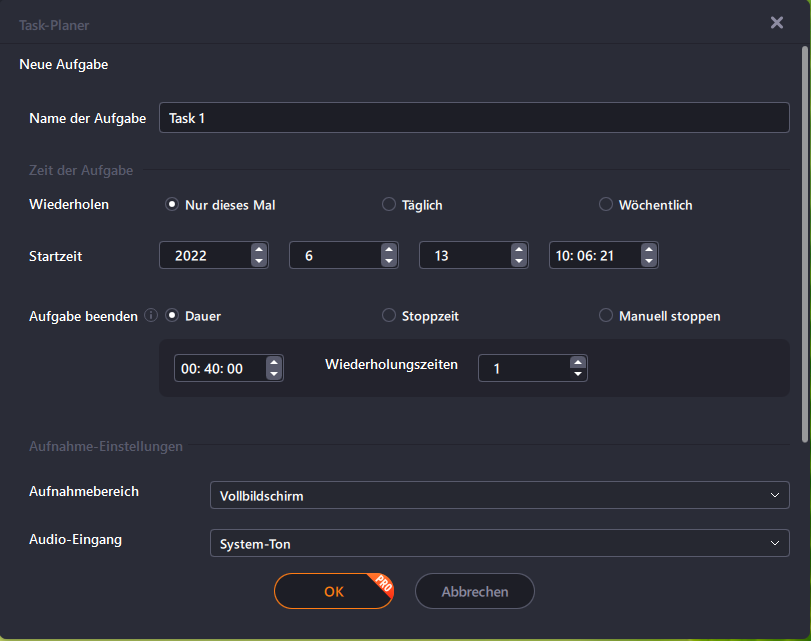This screenshot has height=641, width=811.
Task: Increase the Startzeit year with up arrow
Action: tap(259, 250)
